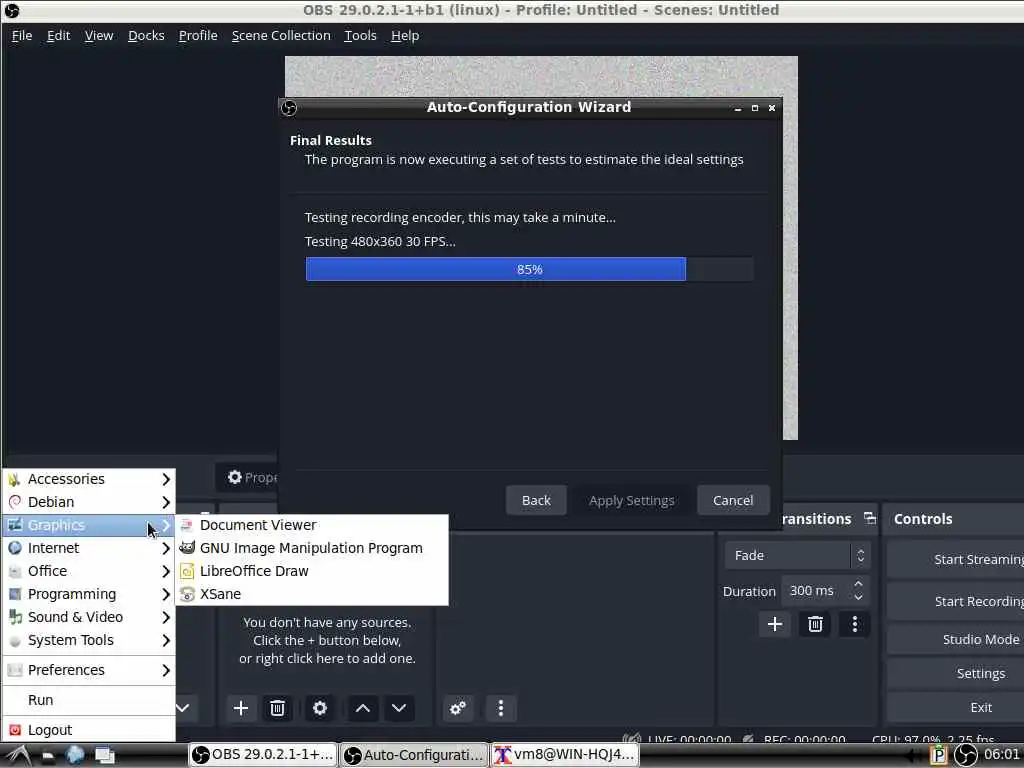Open transition properties three-dot menu

[855, 624]
